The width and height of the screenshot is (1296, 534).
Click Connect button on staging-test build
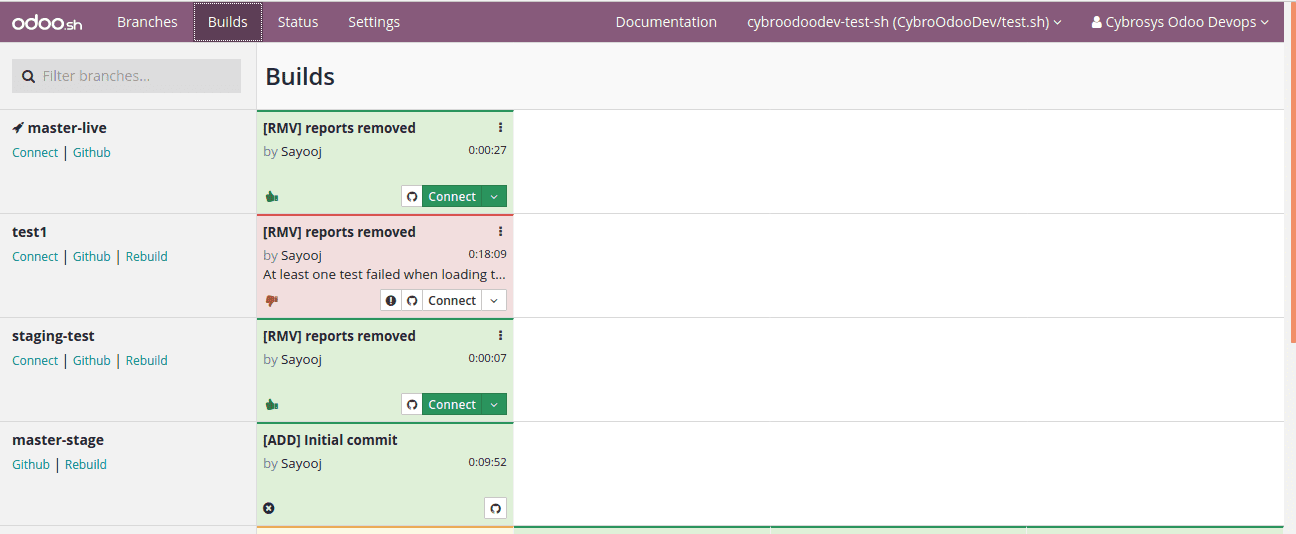point(452,405)
